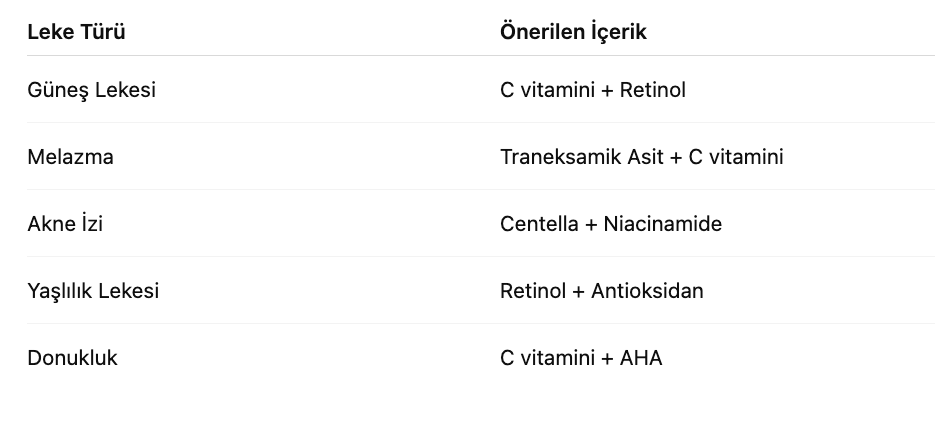Select the "Yaşlılık Lekesi" cell
Viewport: 935px width, 427px height.
[x=93, y=291]
